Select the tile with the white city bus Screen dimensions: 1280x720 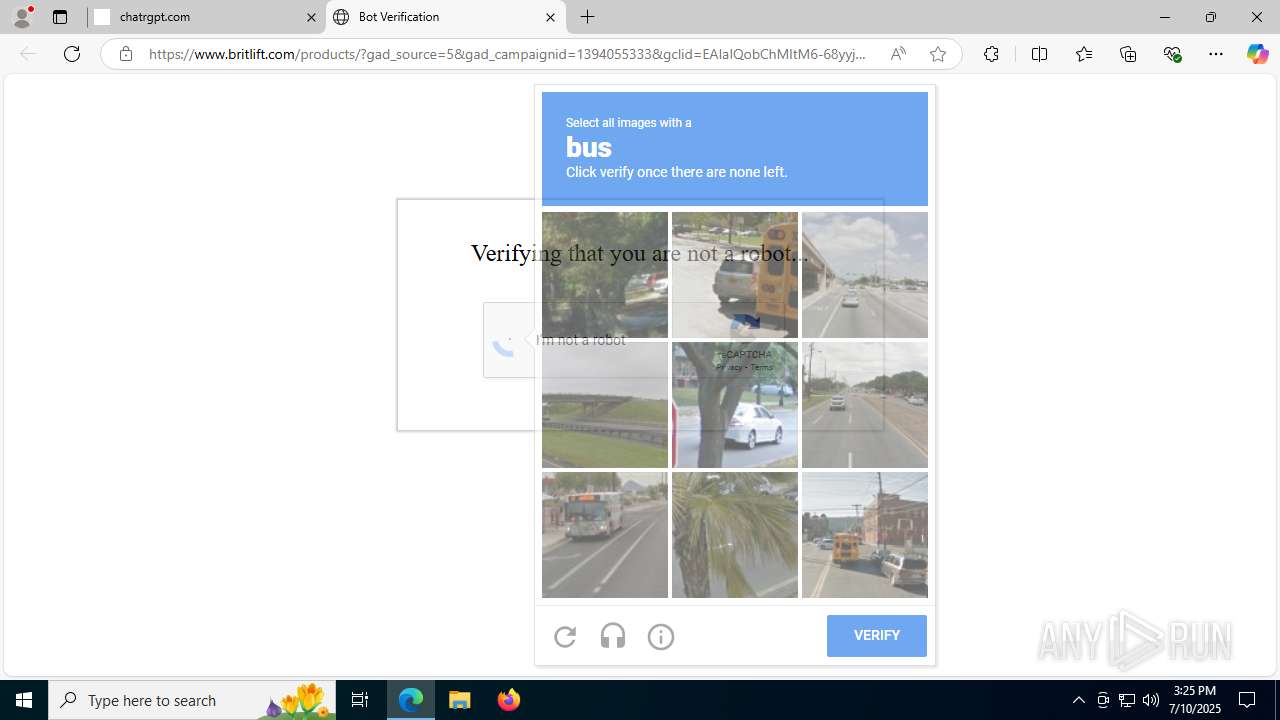tap(605, 535)
